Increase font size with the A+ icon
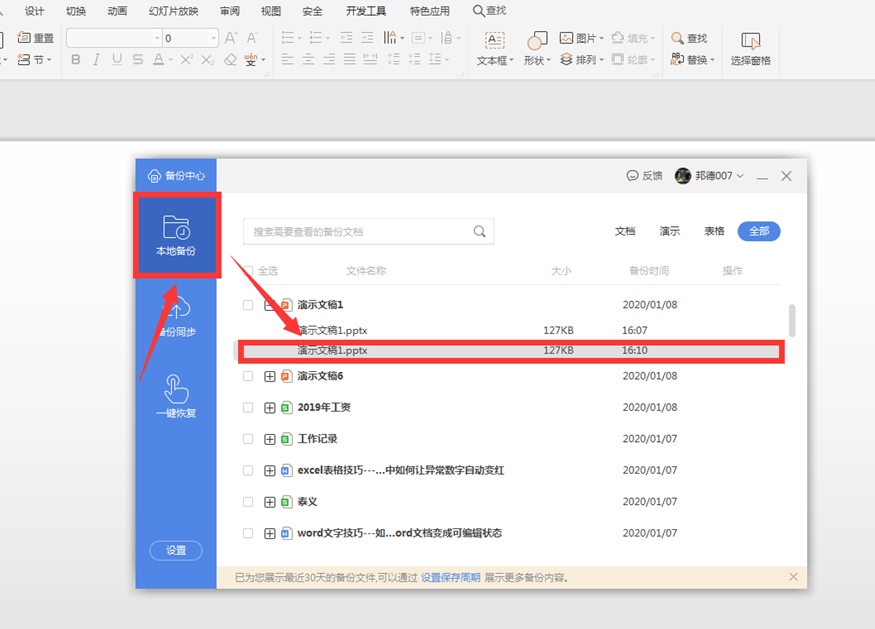The image size is (875, 629). tap(230, 38)
